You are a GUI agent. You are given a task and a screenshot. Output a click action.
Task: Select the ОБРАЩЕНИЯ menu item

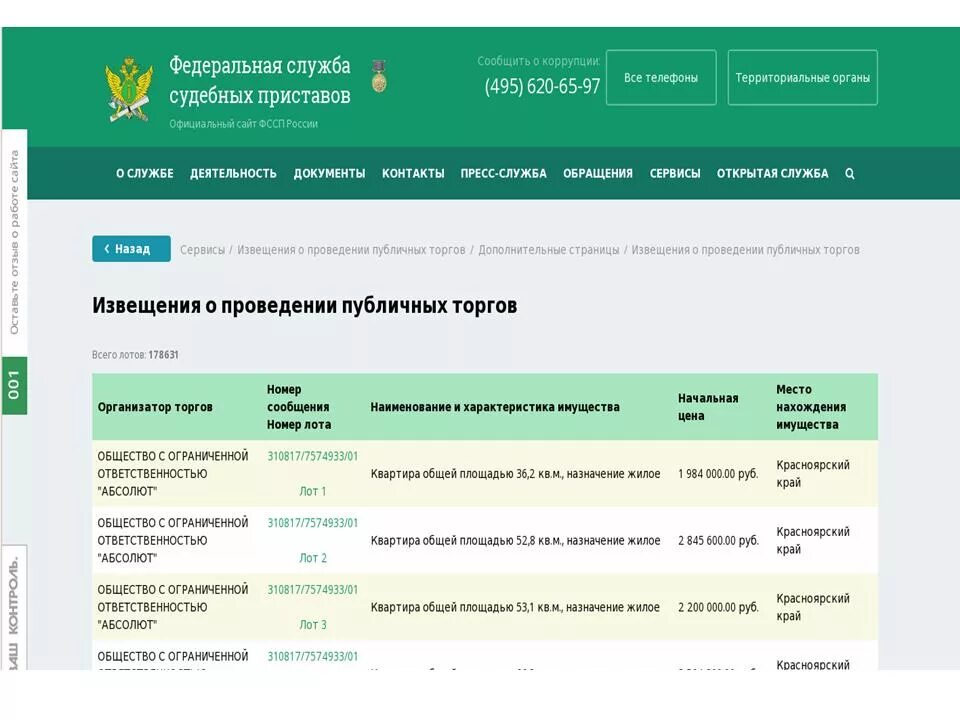coord(599,173)
